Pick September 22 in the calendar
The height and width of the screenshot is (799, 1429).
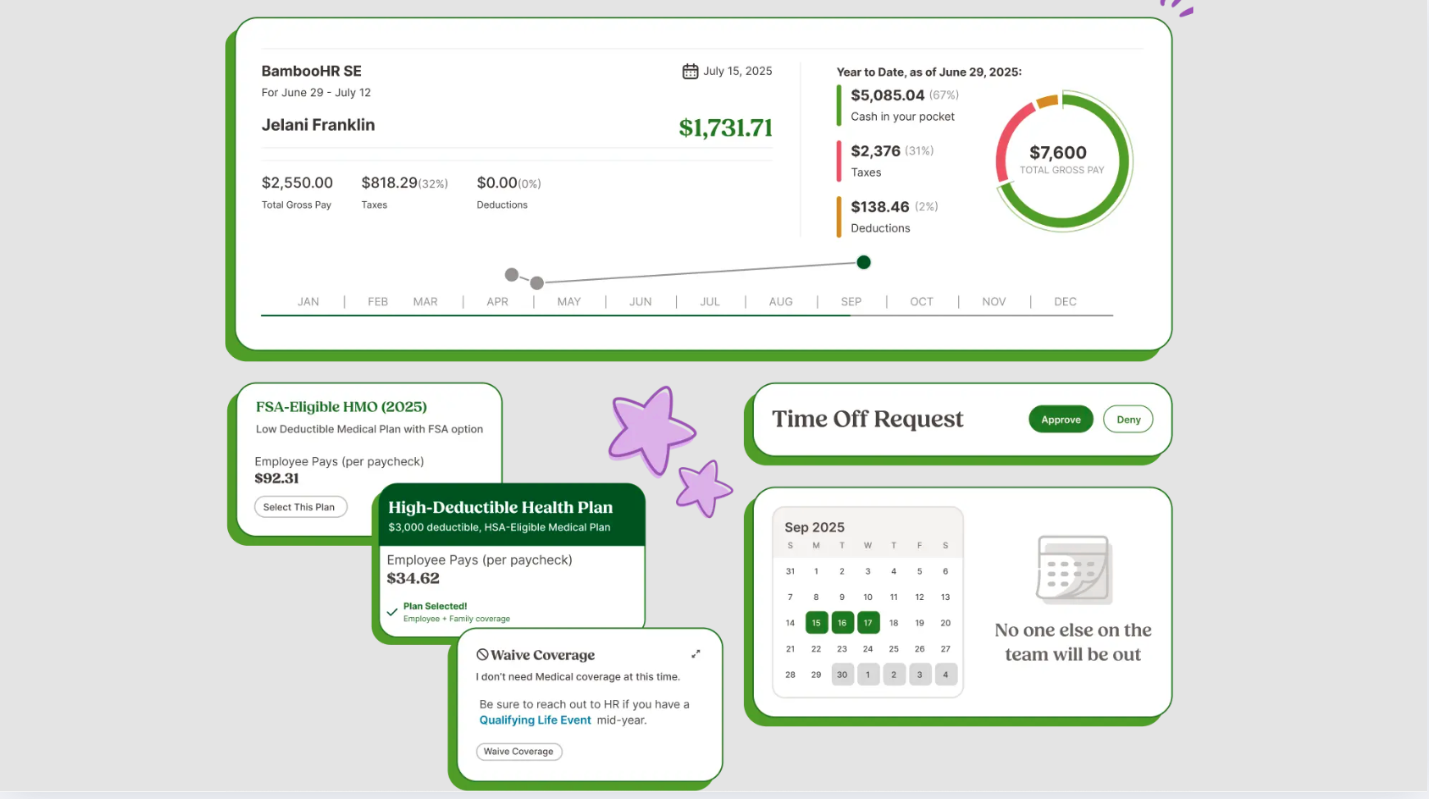pos(816,648)
